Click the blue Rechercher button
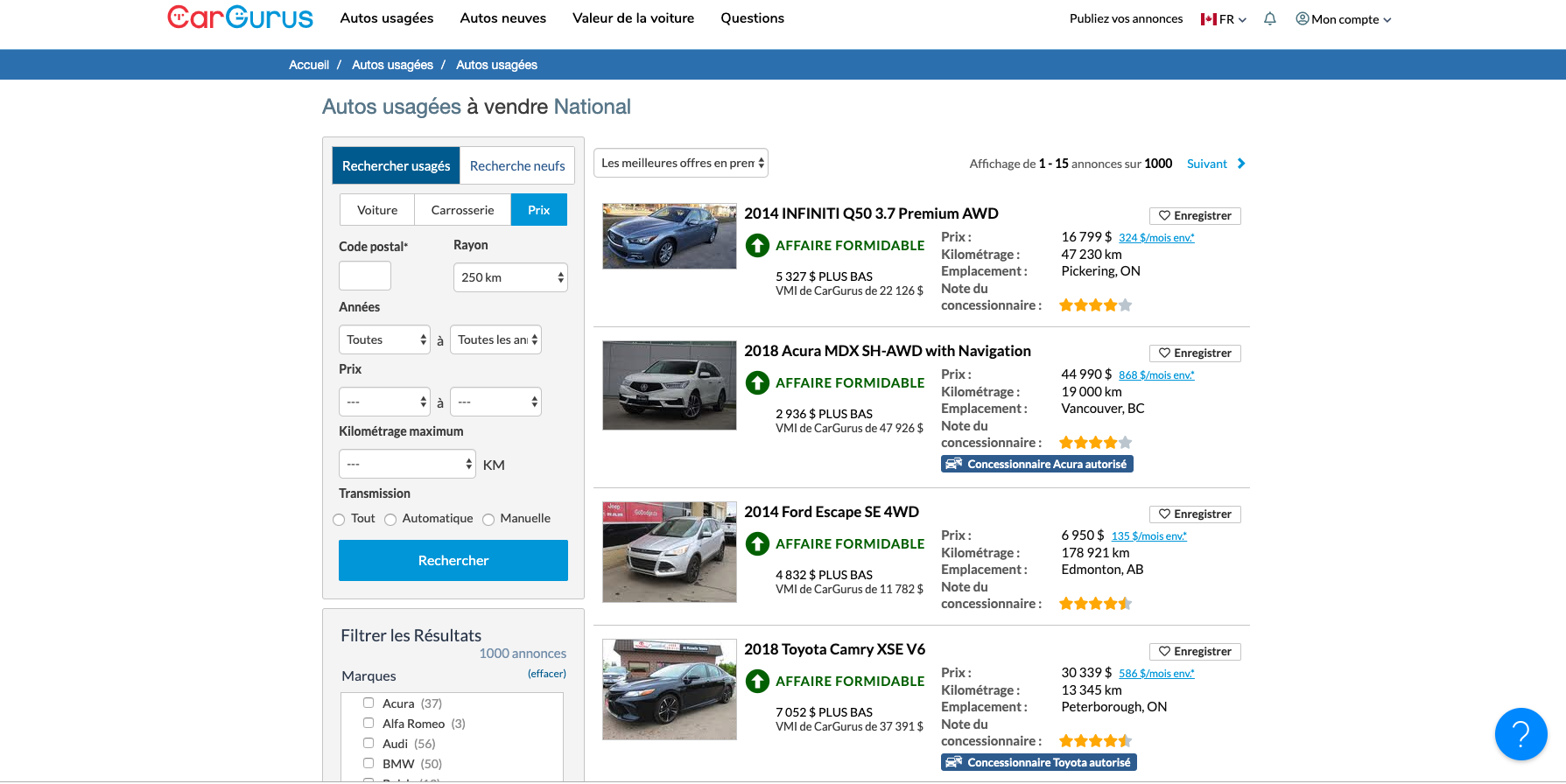 [453, 560]
